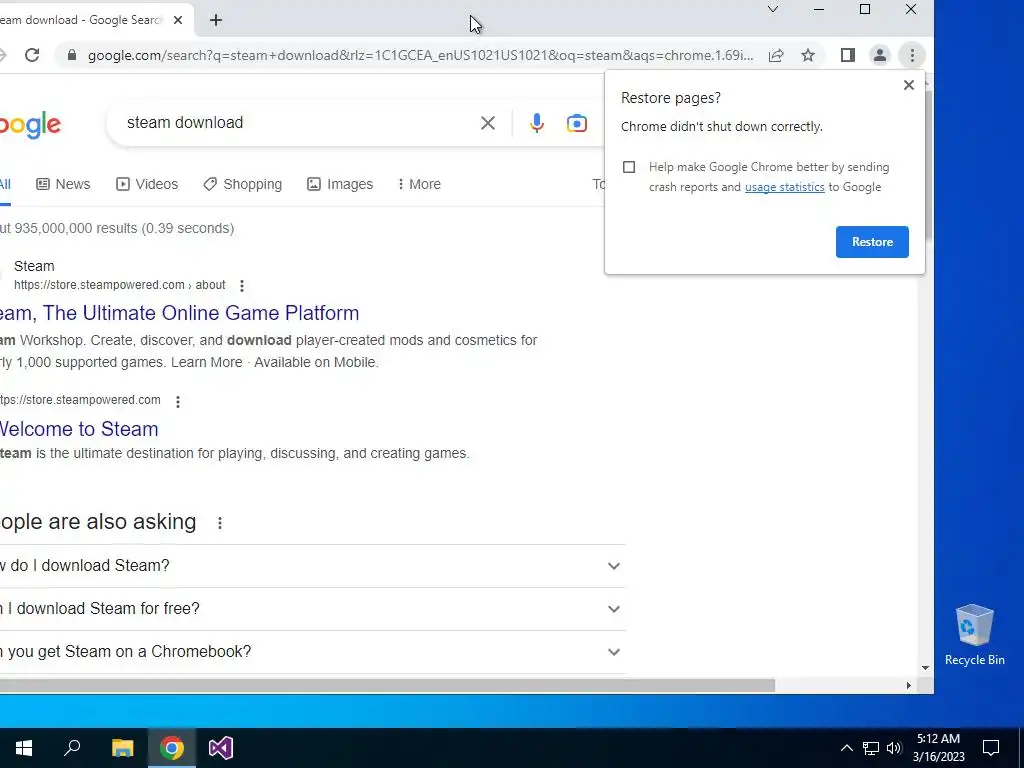This screenshot has height=768, width=1024.
Task: Click the network tray icon
Action: 871,748
